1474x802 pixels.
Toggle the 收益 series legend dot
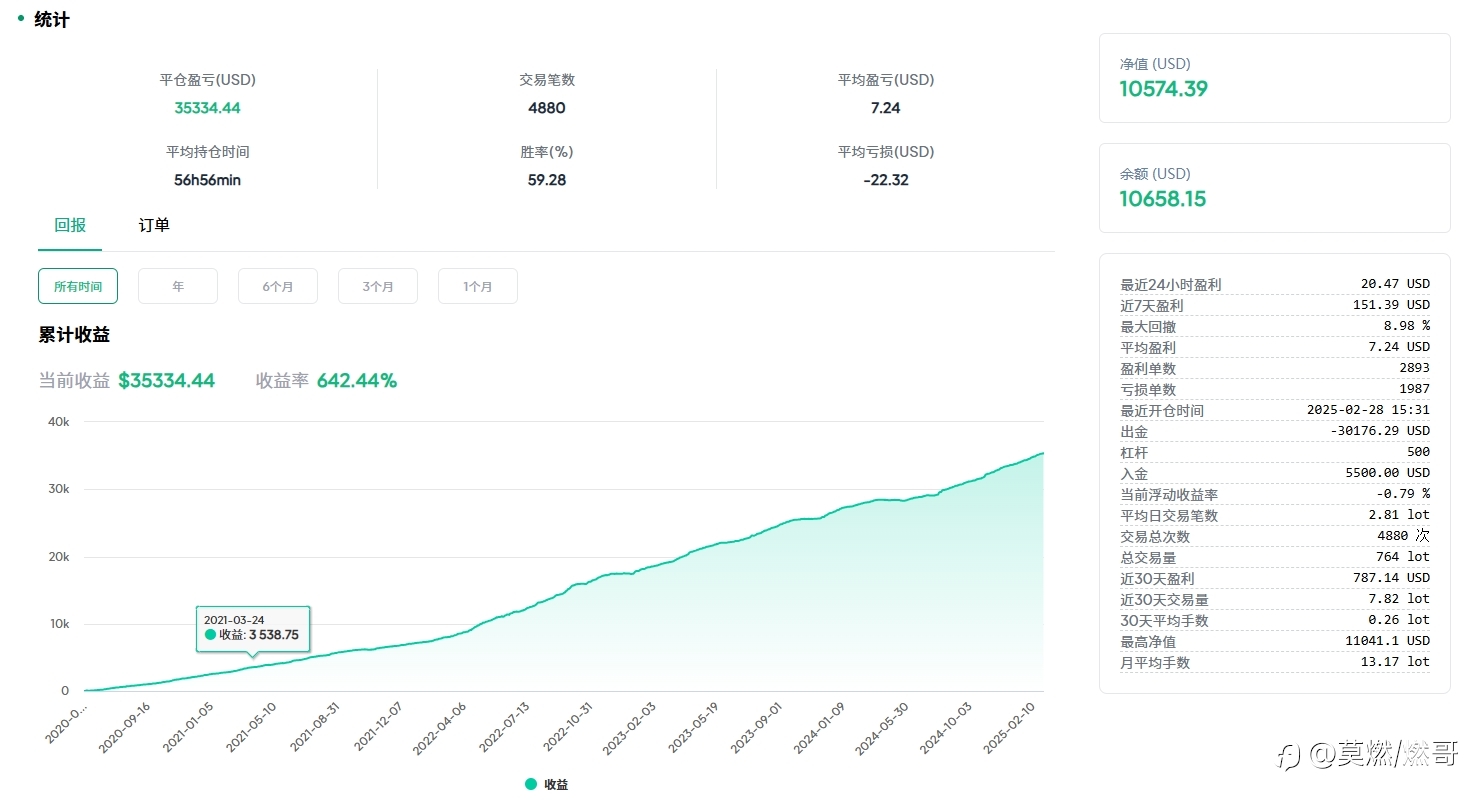point(531,785)
